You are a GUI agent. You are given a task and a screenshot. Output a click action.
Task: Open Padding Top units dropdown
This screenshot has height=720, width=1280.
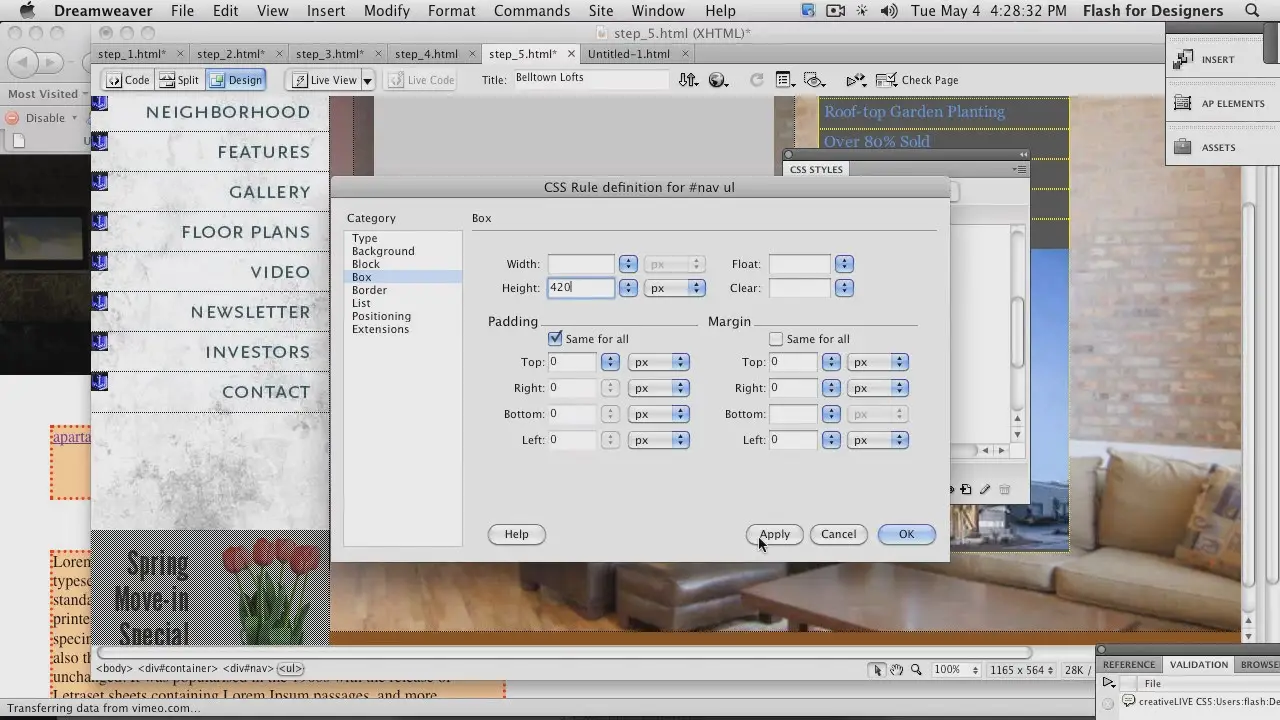pyautogui.click(x=659, y=362)
